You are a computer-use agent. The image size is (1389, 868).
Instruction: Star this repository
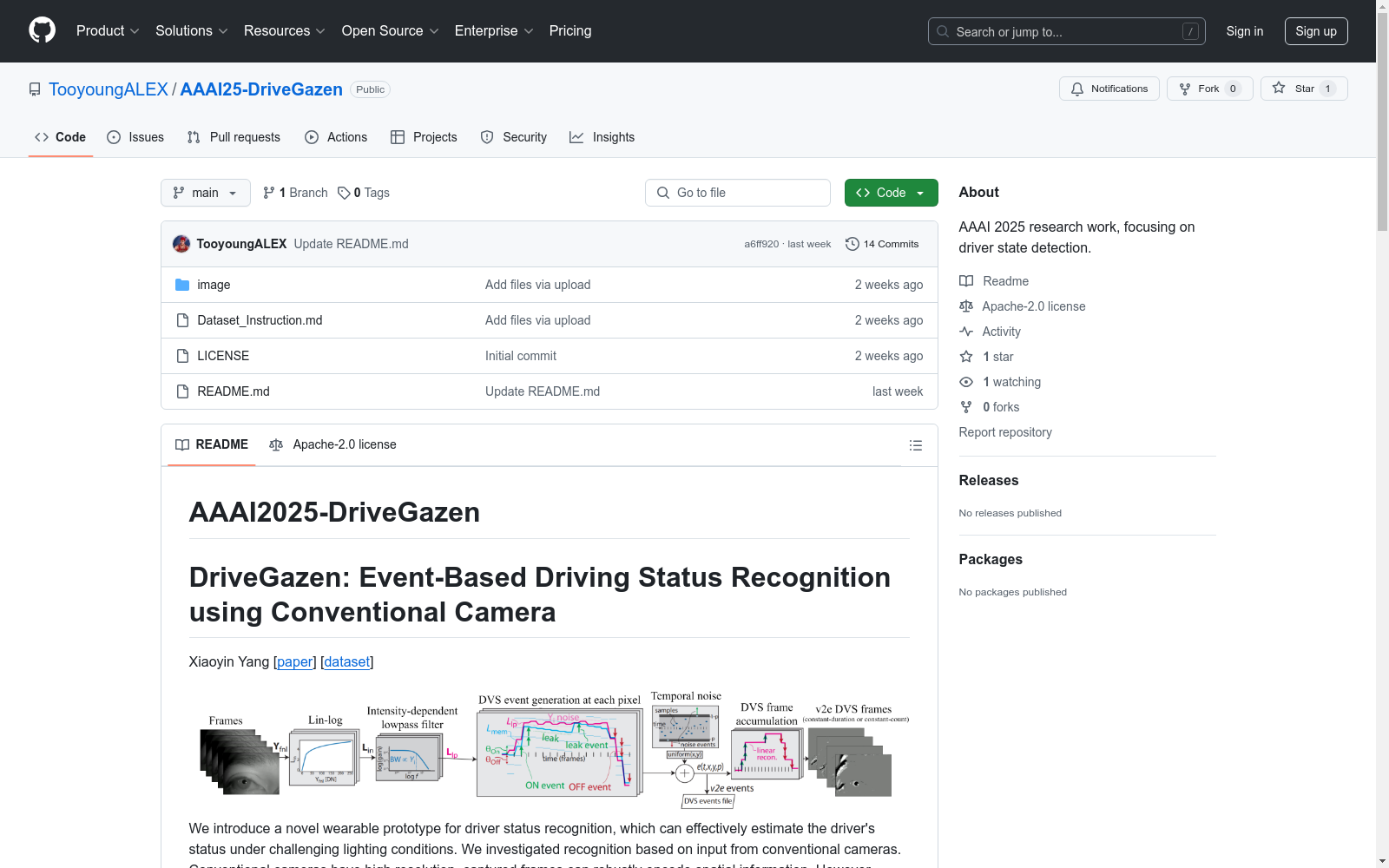click(1304, 89)
